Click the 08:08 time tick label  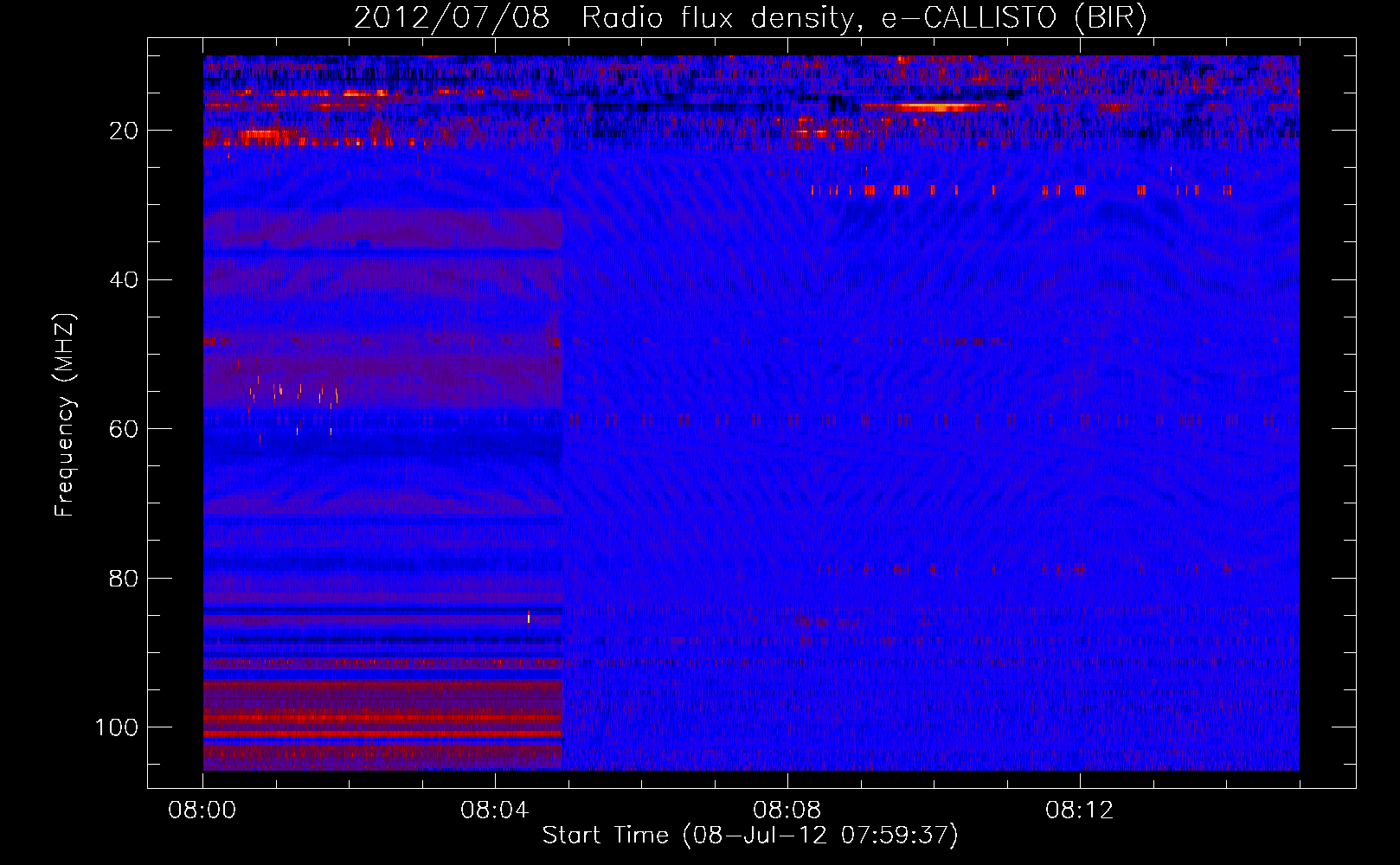(x=787, y=811)
